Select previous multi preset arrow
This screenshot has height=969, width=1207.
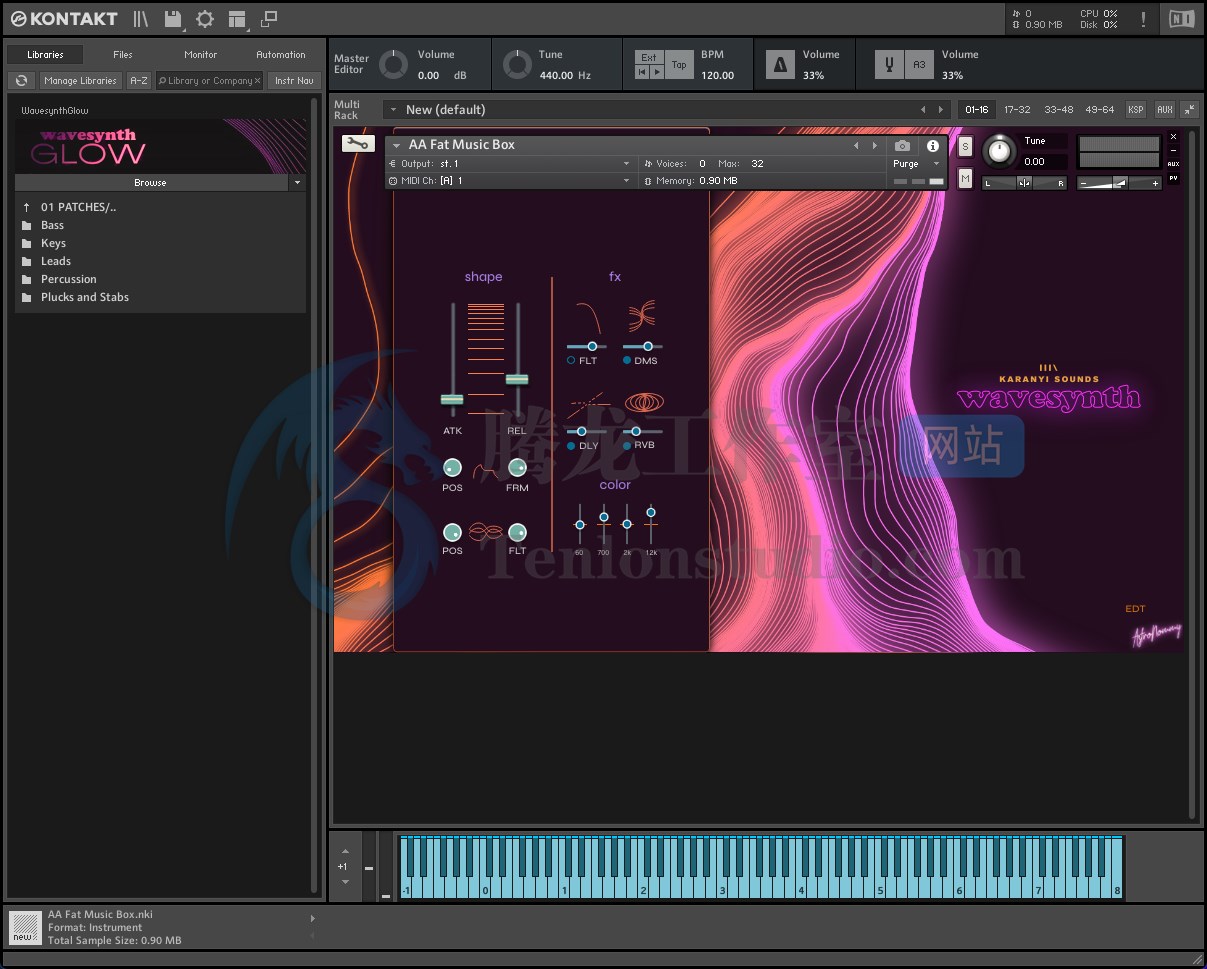click(x=923, y=110)
